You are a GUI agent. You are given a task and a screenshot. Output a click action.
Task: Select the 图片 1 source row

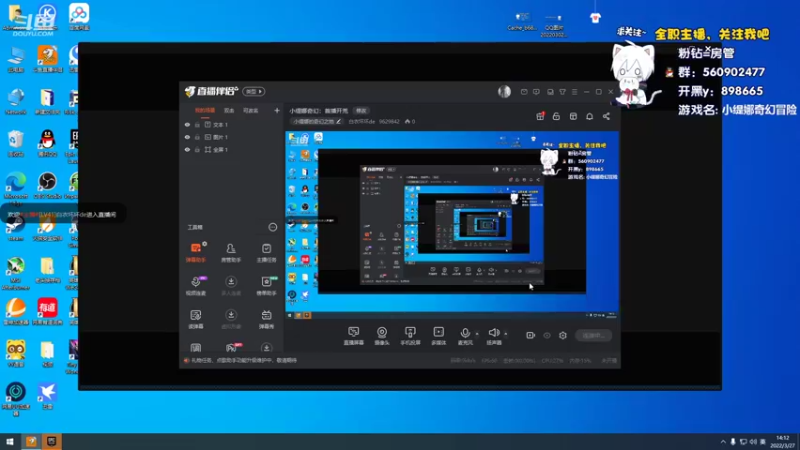[x=231, y=137]
